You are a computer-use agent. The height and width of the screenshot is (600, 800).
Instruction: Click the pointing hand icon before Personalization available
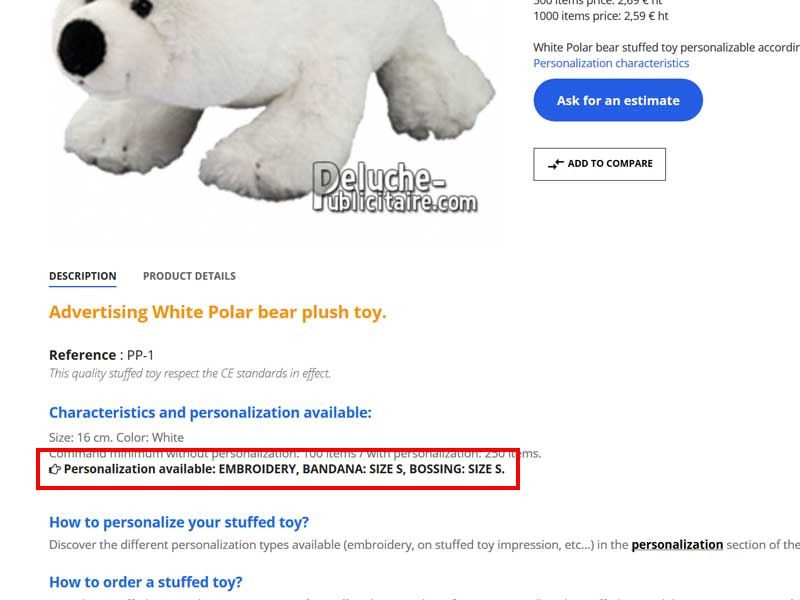tap(55, 469)
